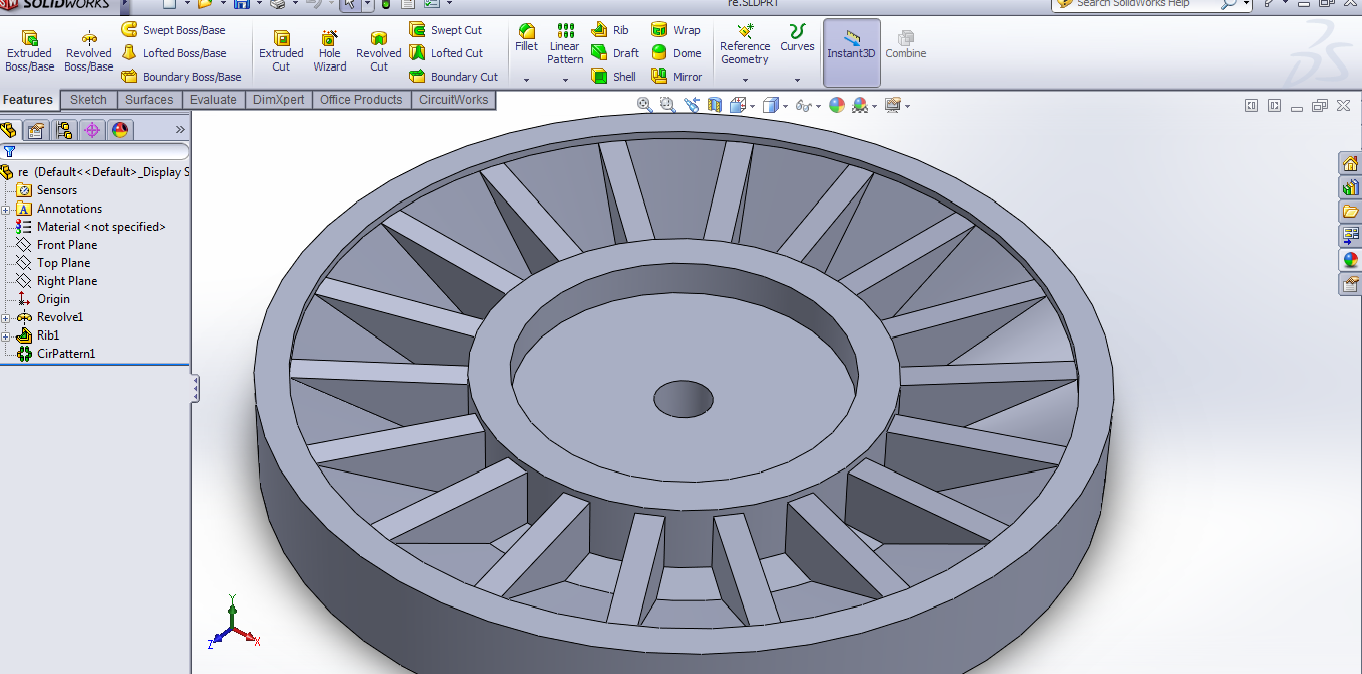
Task: Expand the Rib1 feature node
Action: coord(6,336)
